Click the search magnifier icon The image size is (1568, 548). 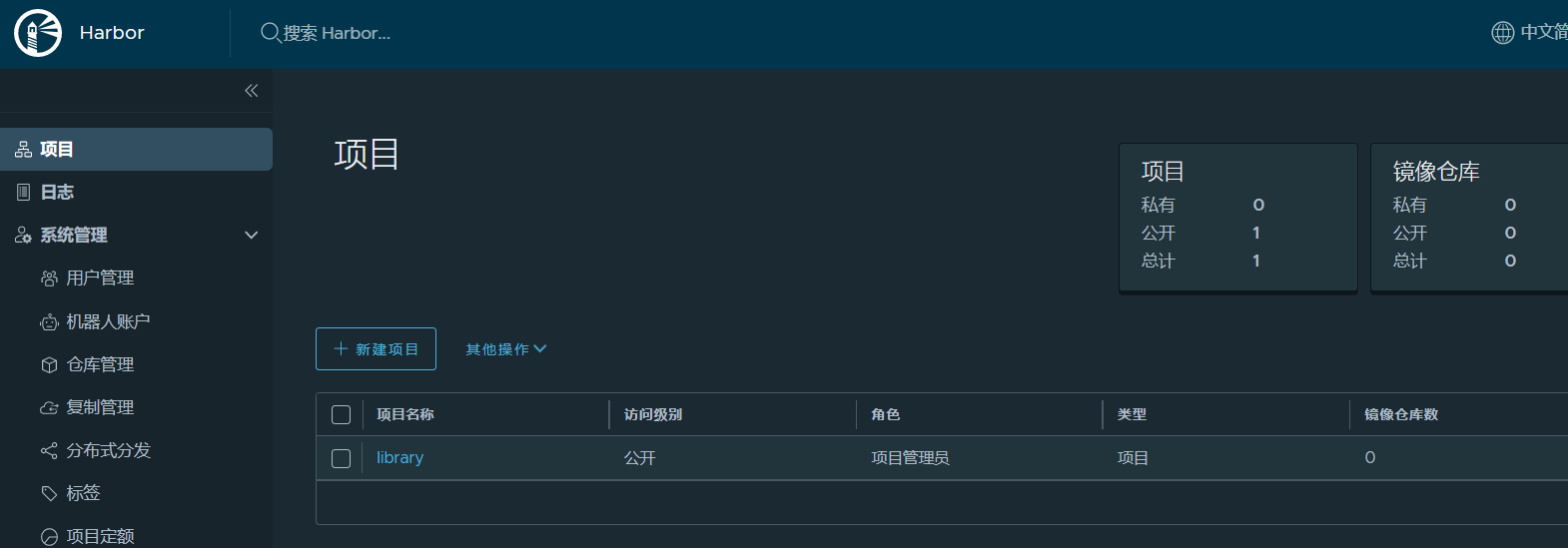(x=270, y=33)
